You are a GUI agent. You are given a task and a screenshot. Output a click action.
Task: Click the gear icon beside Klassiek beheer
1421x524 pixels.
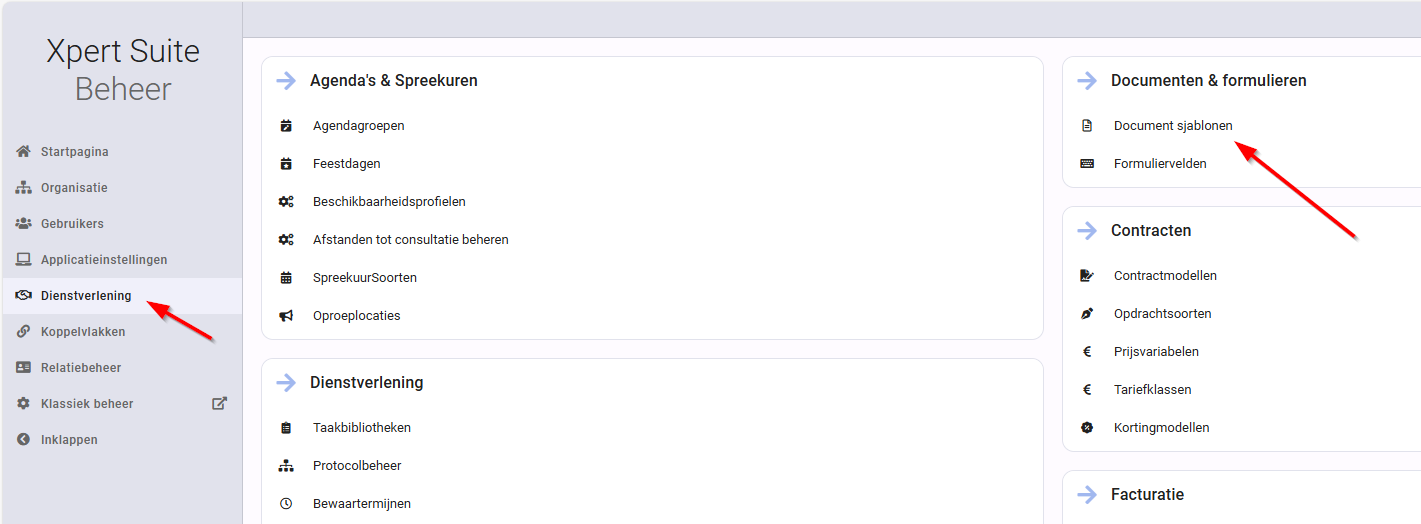23,404
